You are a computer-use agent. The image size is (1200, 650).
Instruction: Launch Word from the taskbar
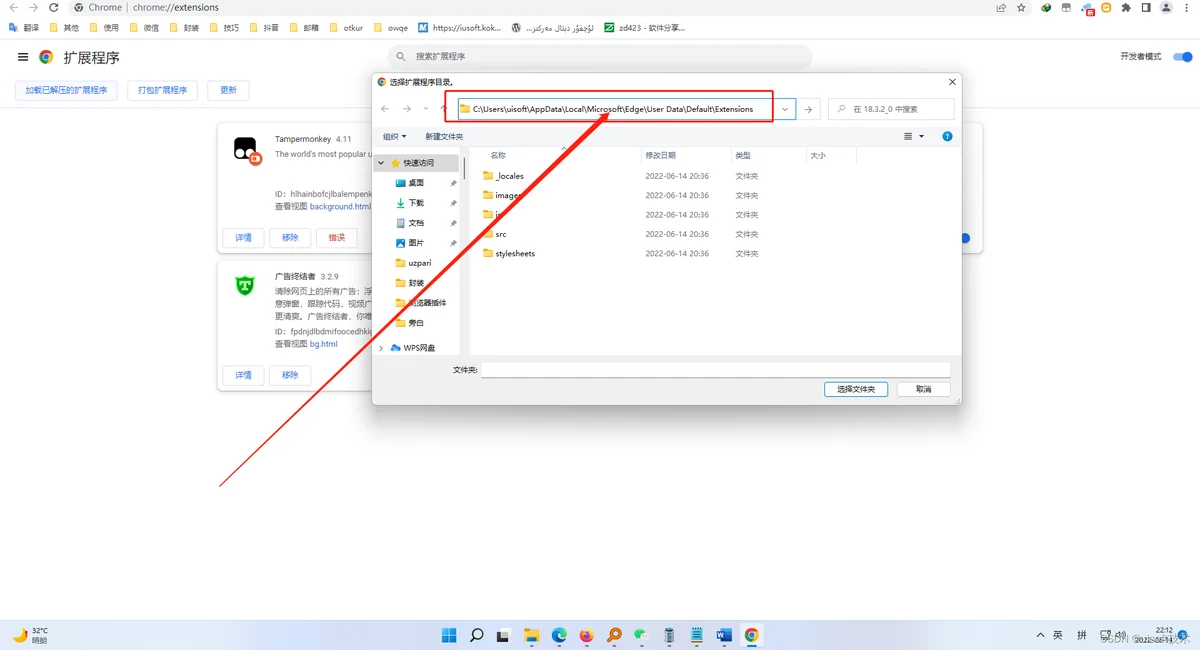pos(724,635)
